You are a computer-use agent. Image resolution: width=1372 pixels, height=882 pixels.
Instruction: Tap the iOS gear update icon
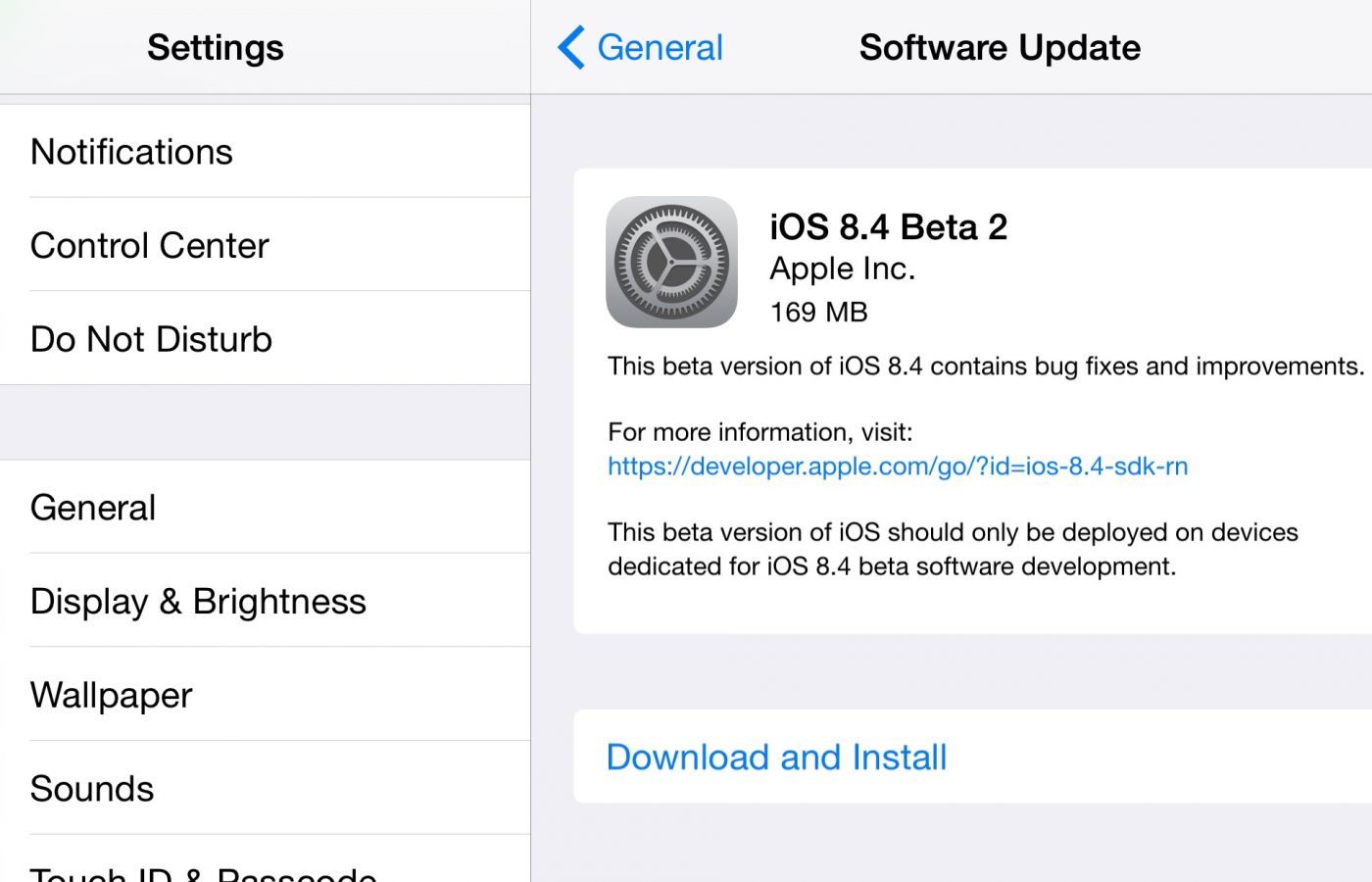[x=671, y=263]
